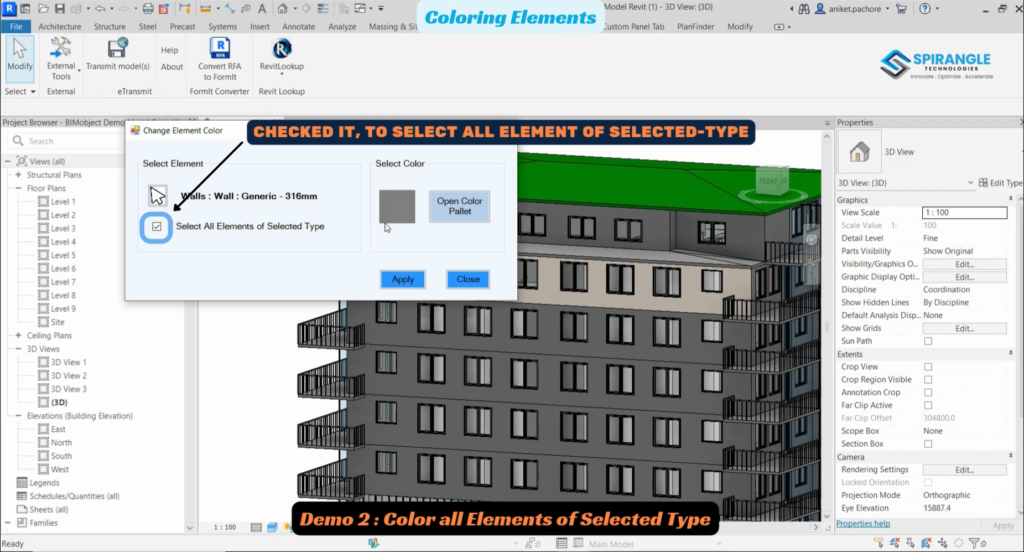Select the Text tool icon (letter A)
The width and height of the screenshot is (1024, 552).
[262, 8]
